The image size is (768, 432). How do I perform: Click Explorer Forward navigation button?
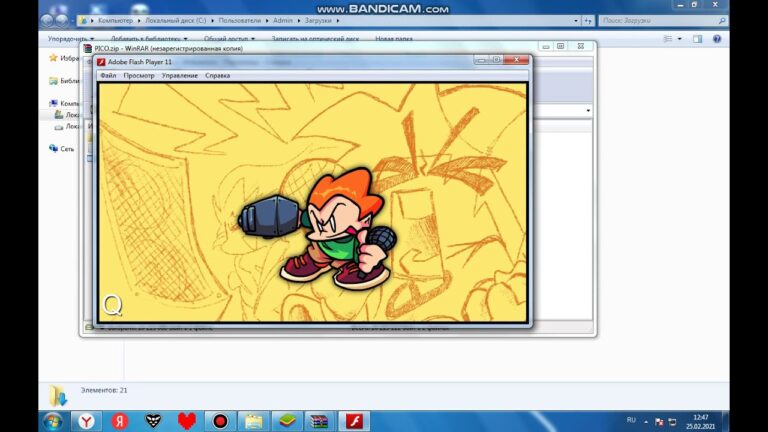[62, 21]
